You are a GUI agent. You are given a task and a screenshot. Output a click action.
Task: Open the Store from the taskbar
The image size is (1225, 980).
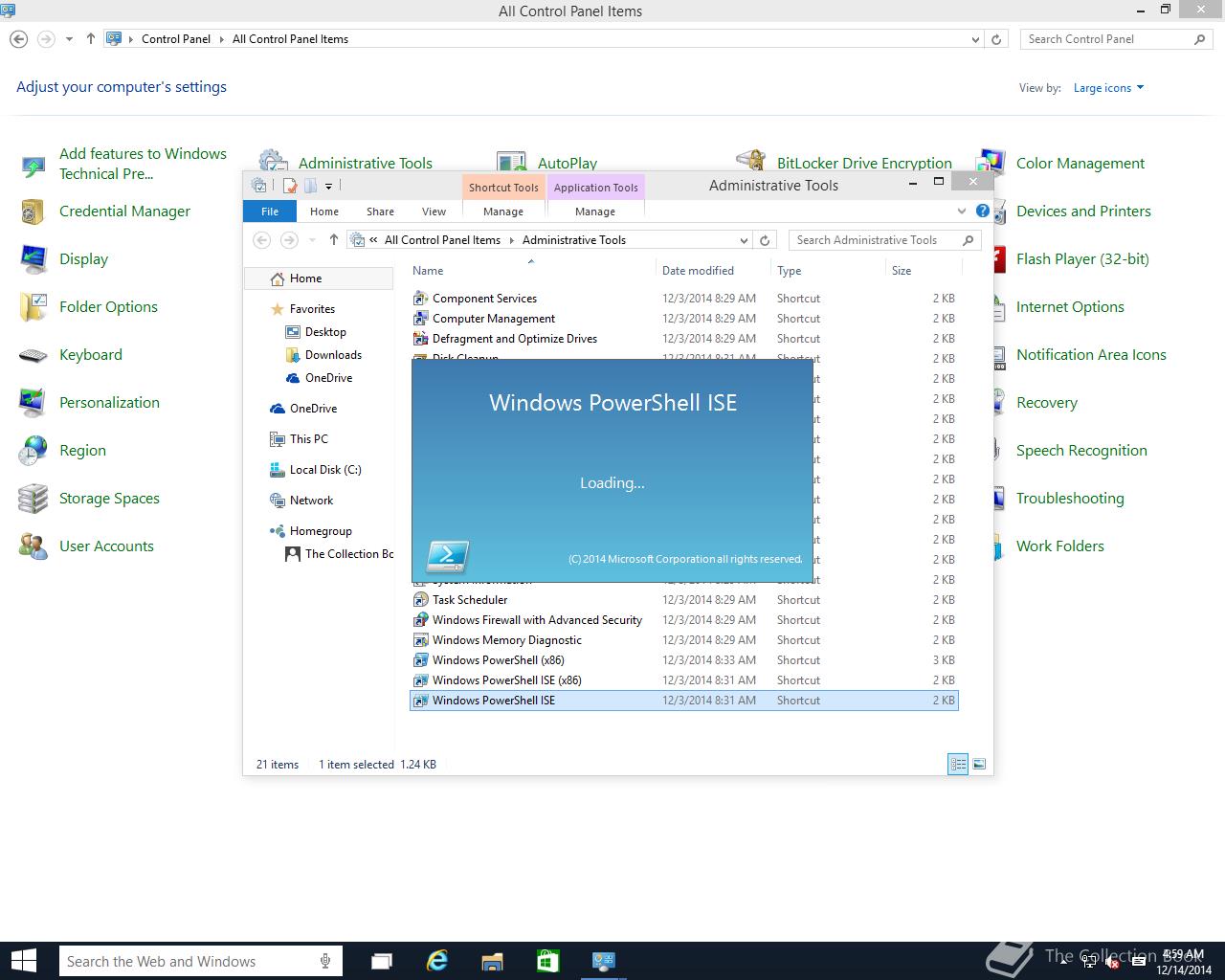(x=547, y=961)
